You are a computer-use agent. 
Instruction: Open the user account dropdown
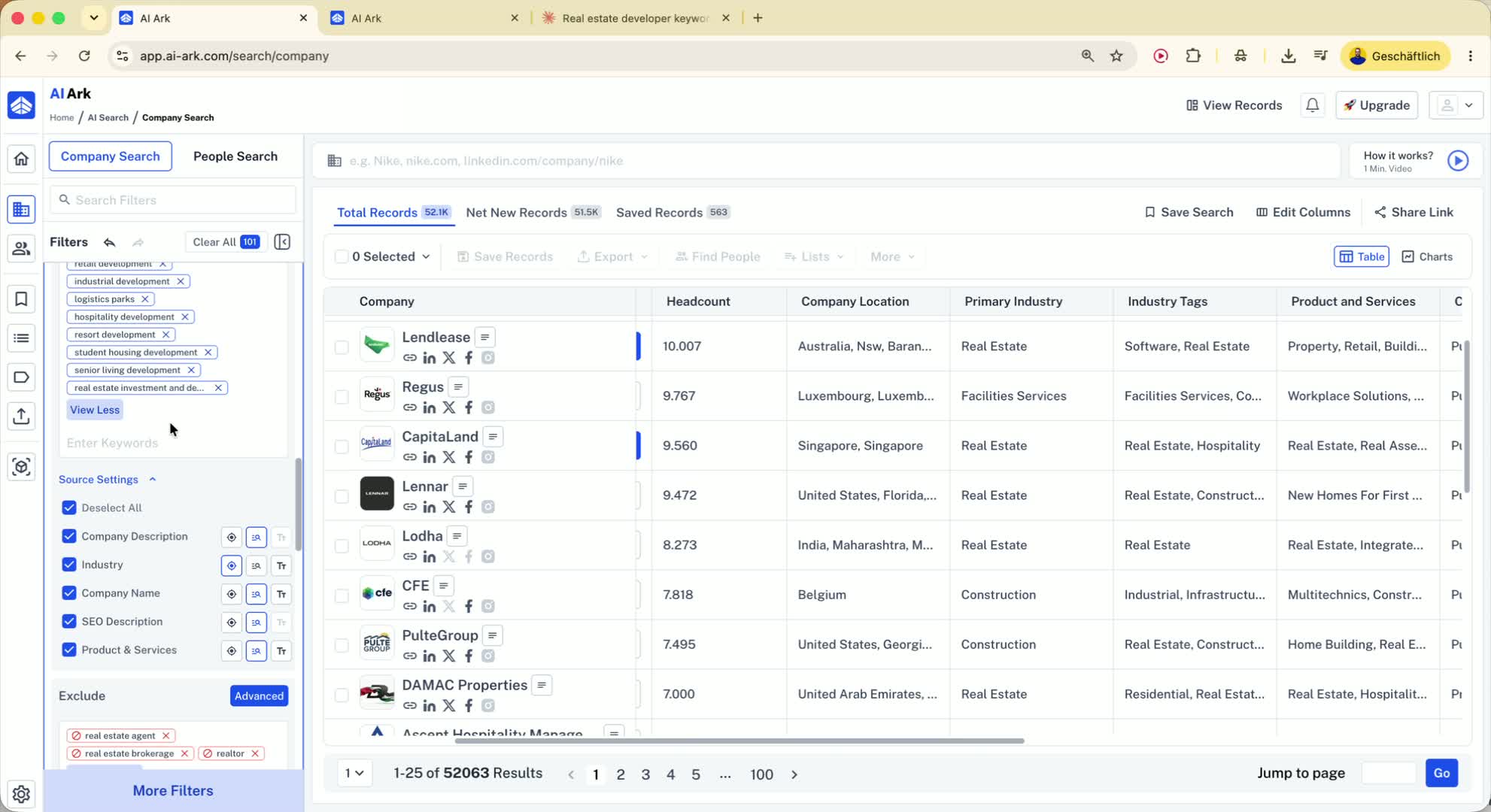pyautogui.click(x=1456, y=105)
